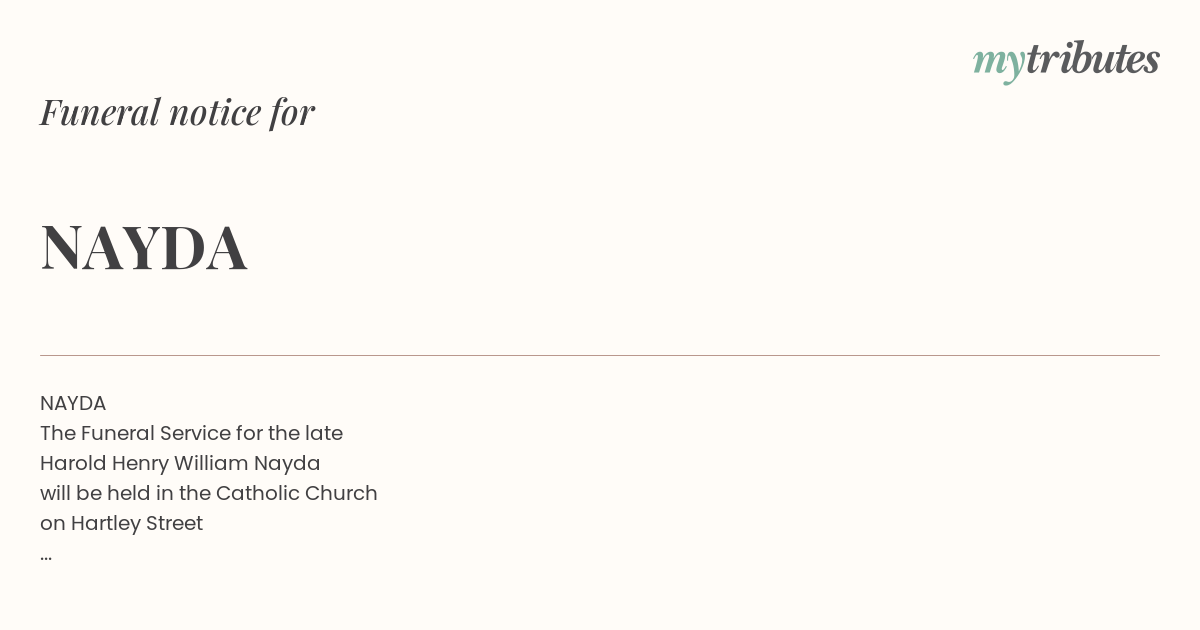This screenshot has width=1200, height=630.
Task: Click "The Funeral Service for the late" line
Action: (x=191, y=433)
